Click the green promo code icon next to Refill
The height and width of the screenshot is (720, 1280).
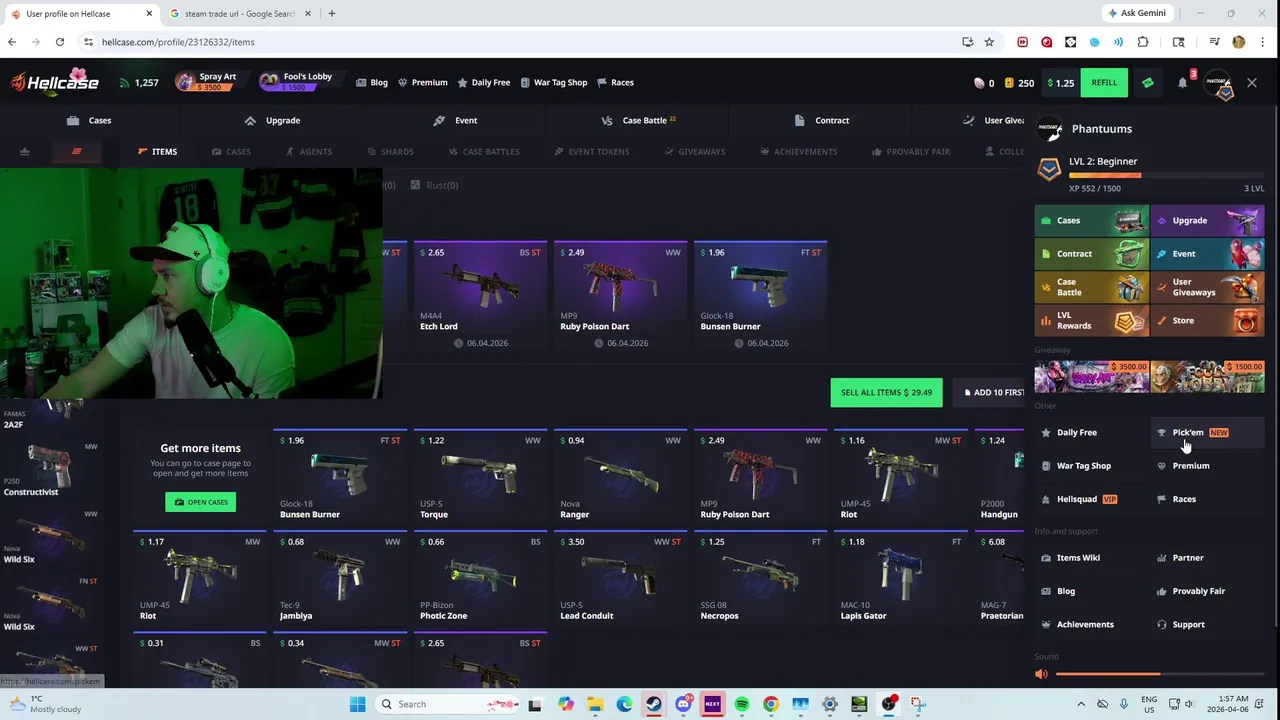coord(1148,83)
